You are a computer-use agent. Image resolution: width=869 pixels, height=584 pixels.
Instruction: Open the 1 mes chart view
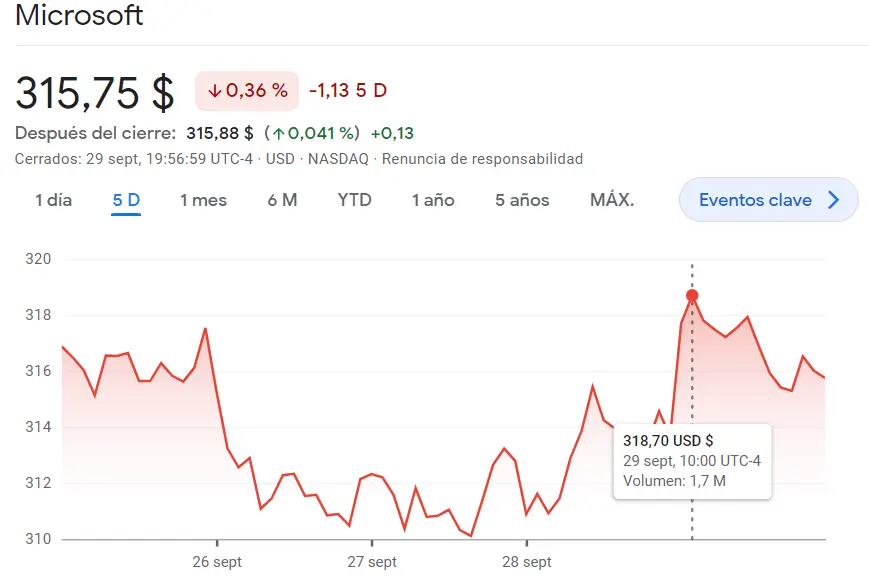(x=203, y=199)
